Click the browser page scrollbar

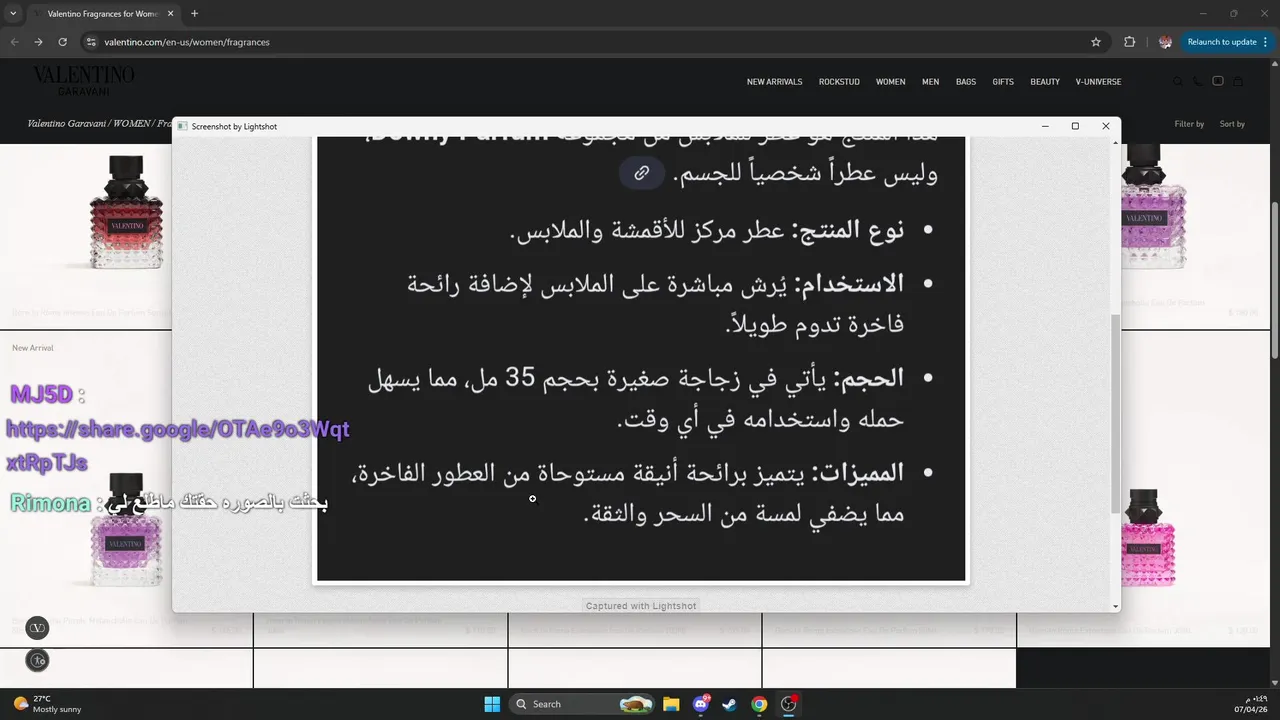pyautogui.click(x=1274, y=280)
